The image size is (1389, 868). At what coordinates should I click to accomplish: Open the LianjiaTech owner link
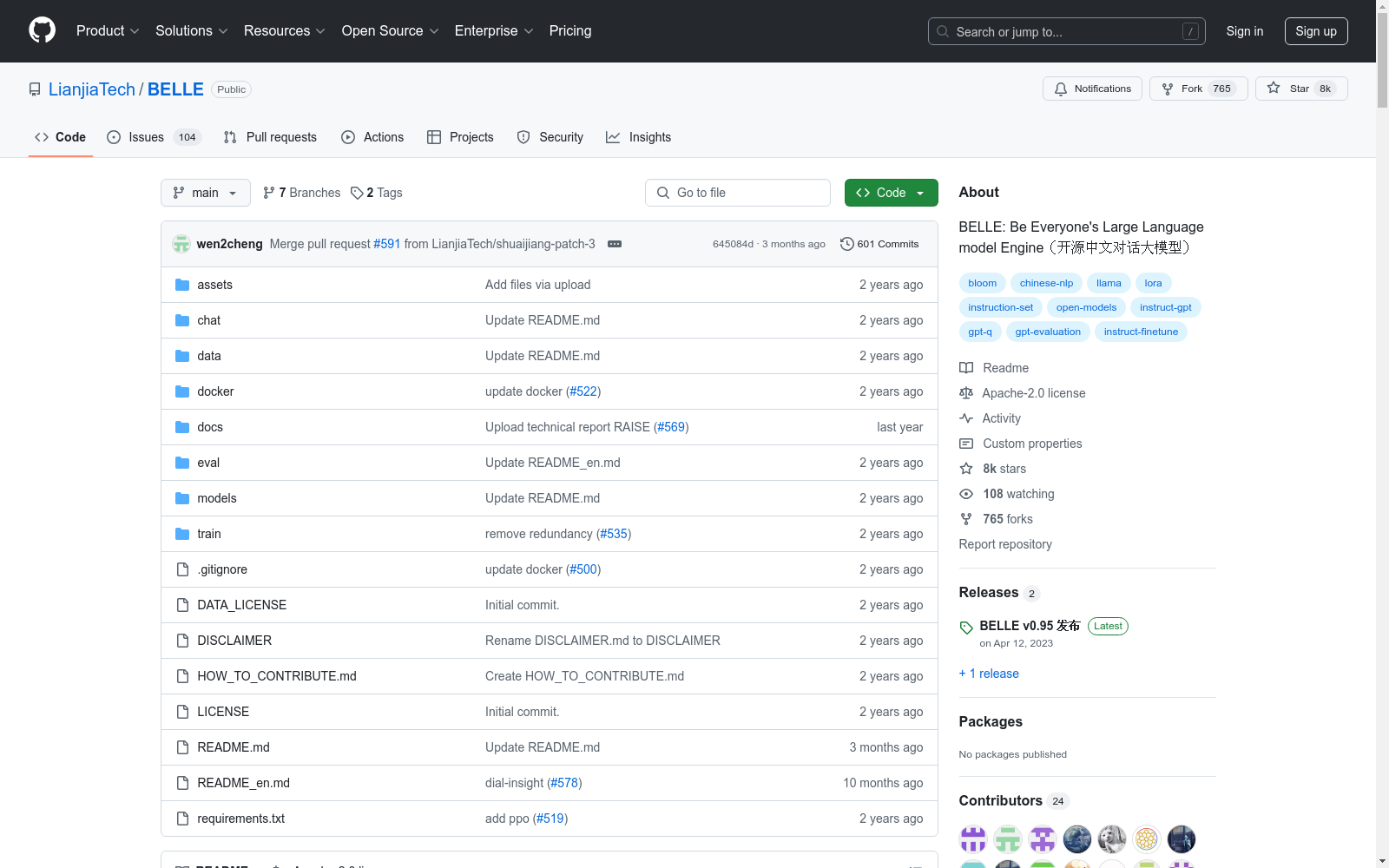point(92,89)
